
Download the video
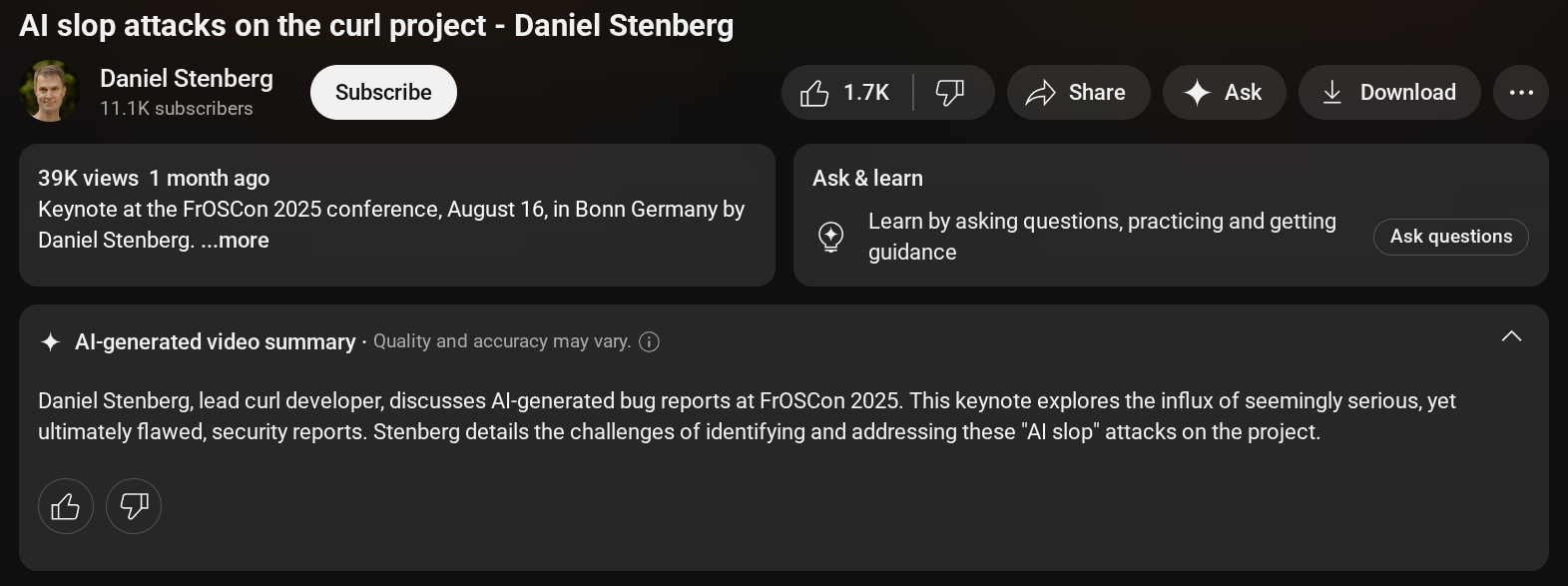[x=1389, y=93]
